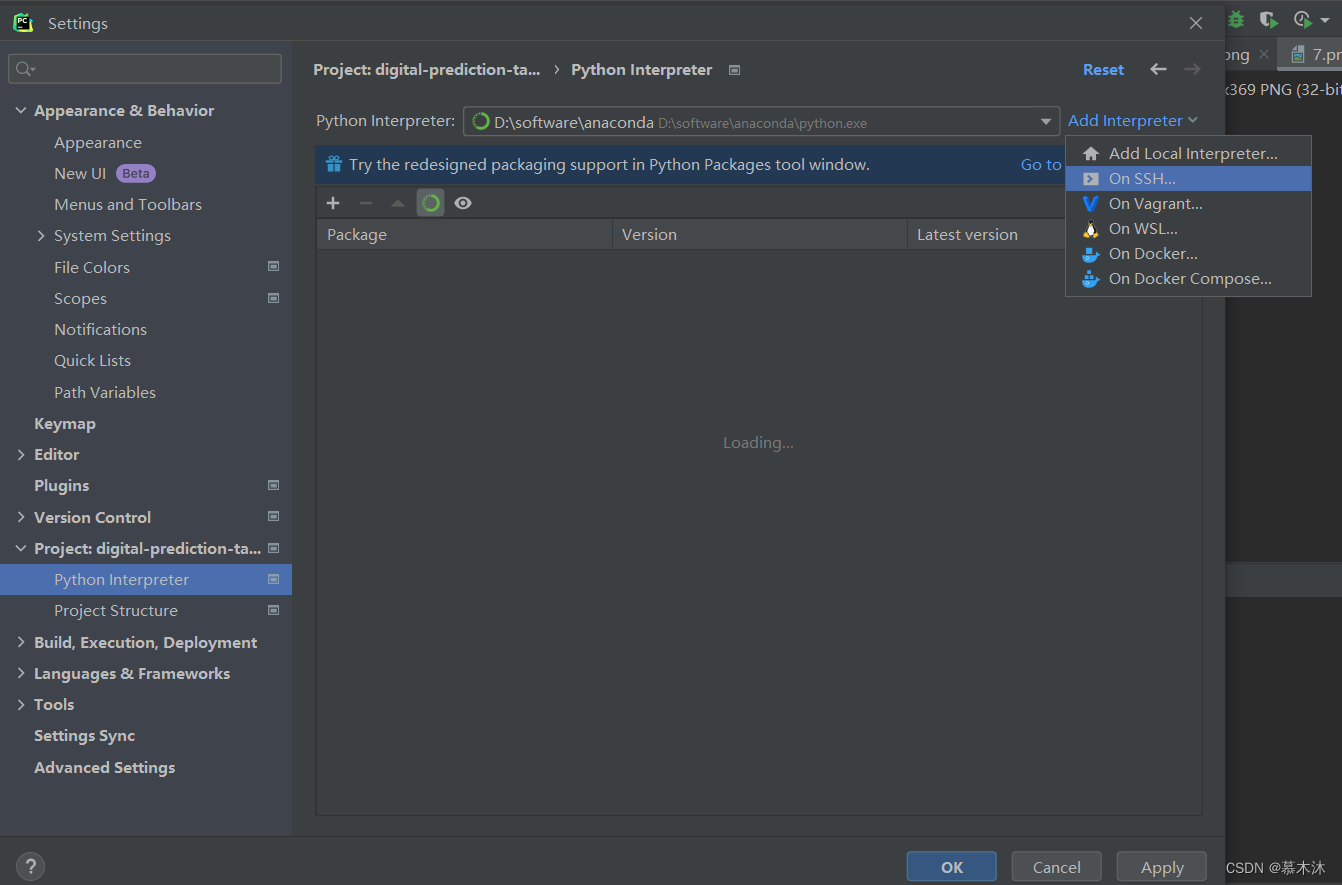This screenshot has width=1342, height=885.
Task: Click the Go to link in the banner
Action: (x=1041, y=165)
